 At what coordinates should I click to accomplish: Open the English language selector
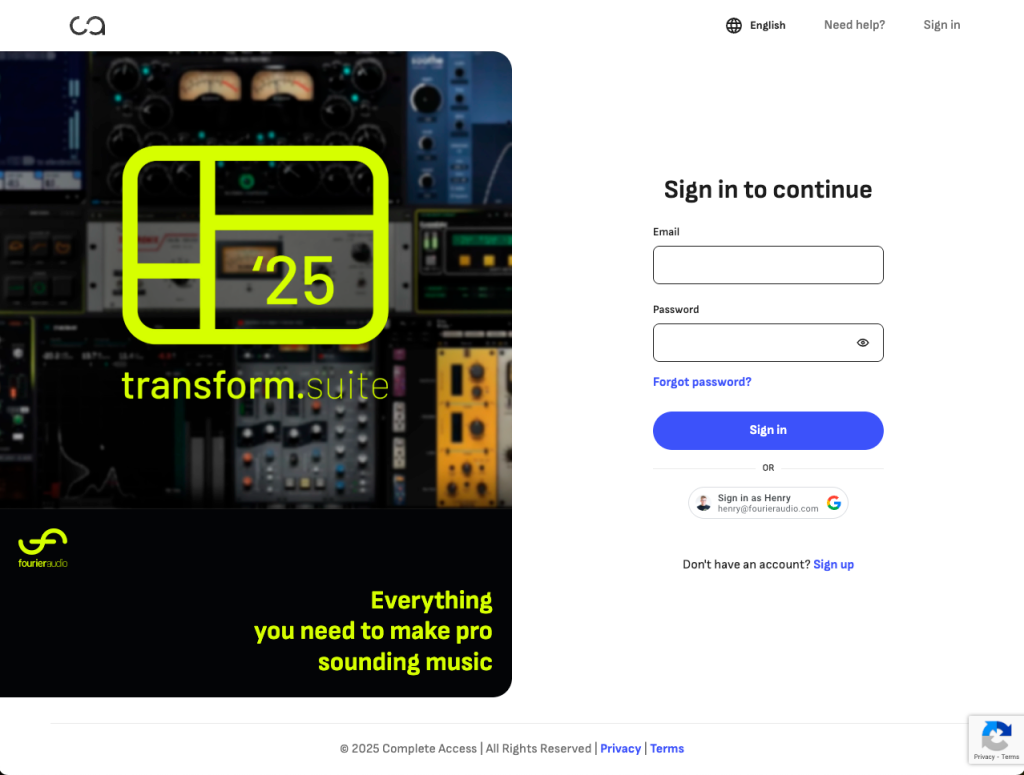[756, 25]
